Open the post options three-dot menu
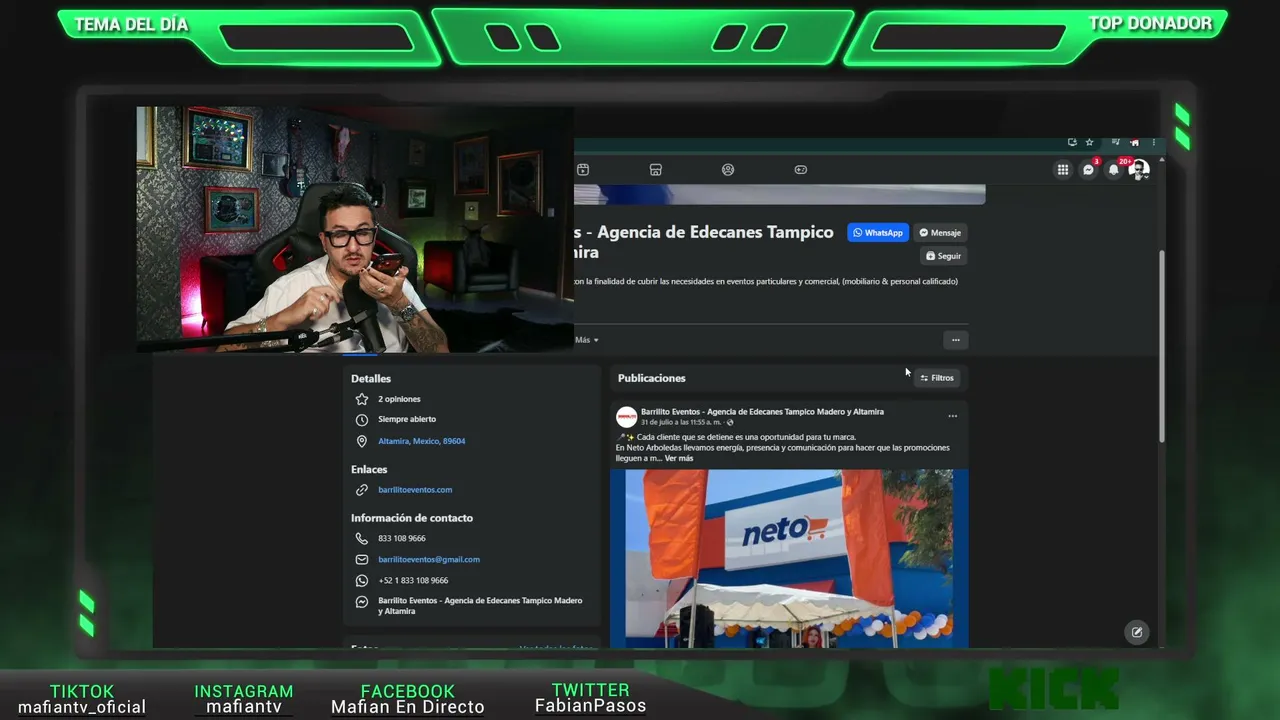Screen dimensions: 1280x720 [952, 416]
